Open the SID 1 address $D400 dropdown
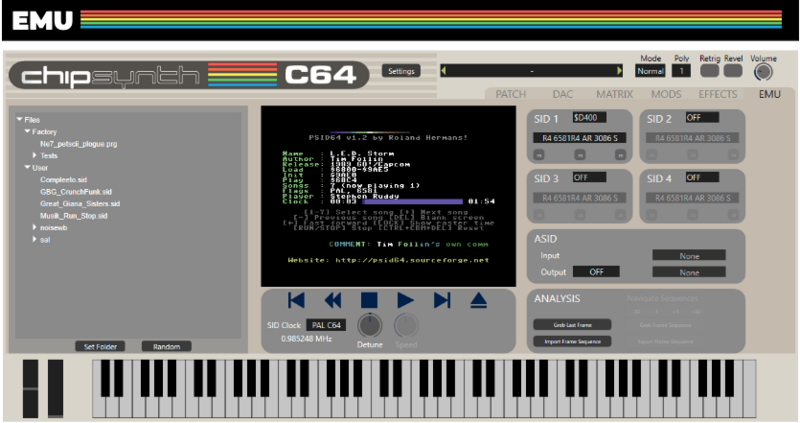Viewport: 800px width, 423px height. 589,117
